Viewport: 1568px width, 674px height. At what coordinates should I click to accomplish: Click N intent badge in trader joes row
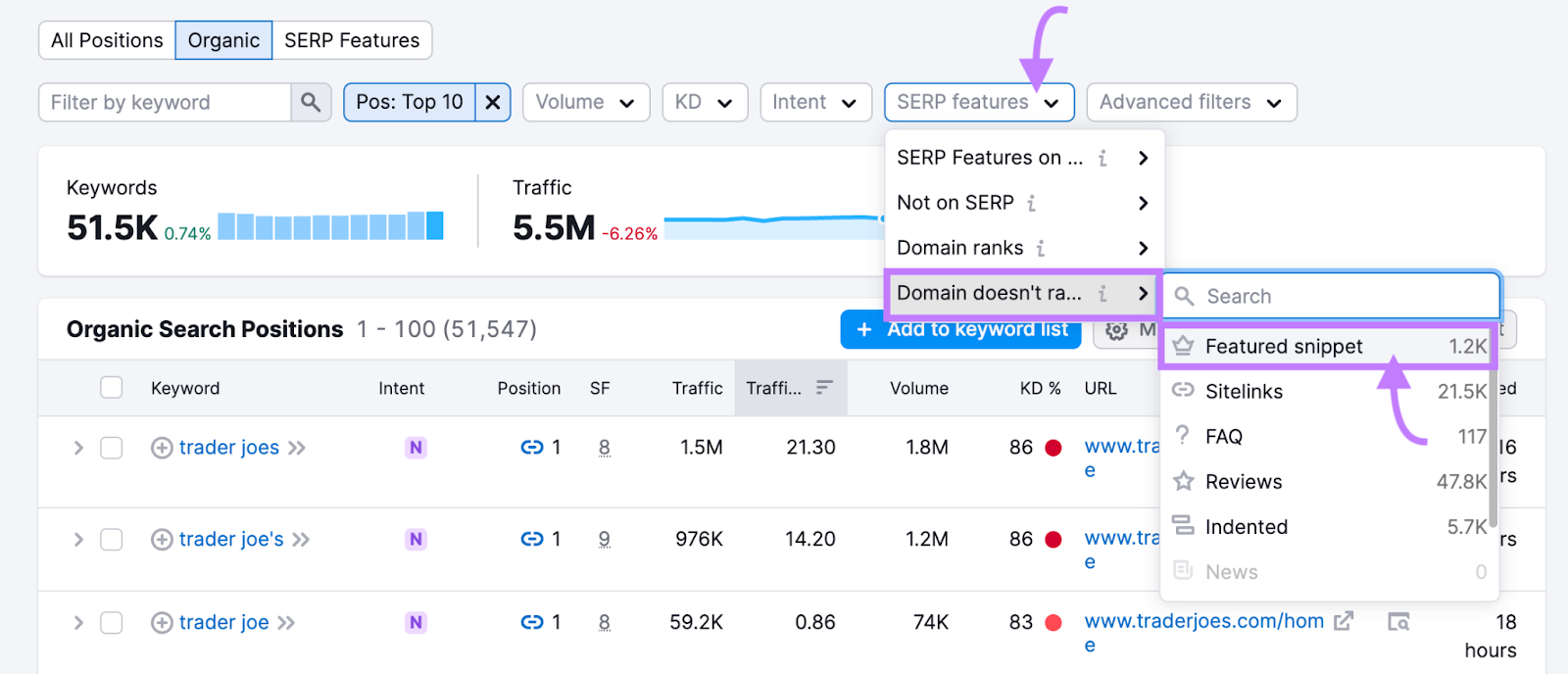(416, 448)
